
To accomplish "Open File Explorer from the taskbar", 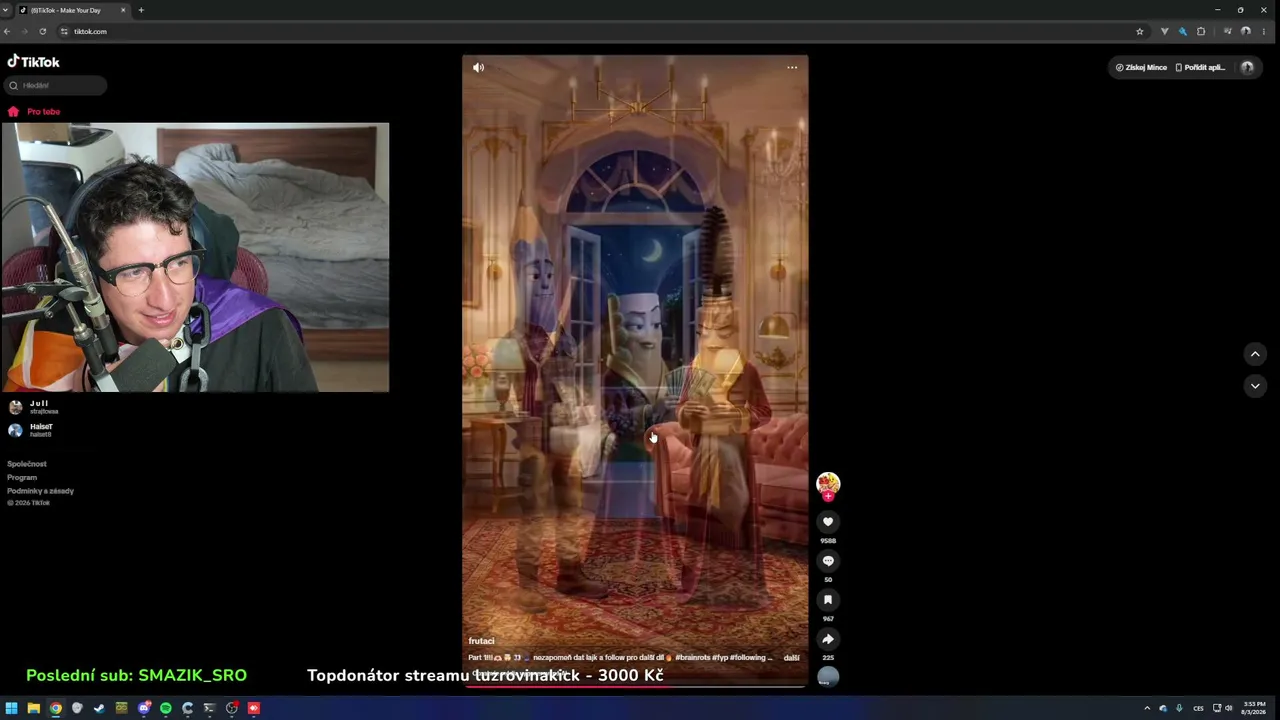I will click(34, 708).
